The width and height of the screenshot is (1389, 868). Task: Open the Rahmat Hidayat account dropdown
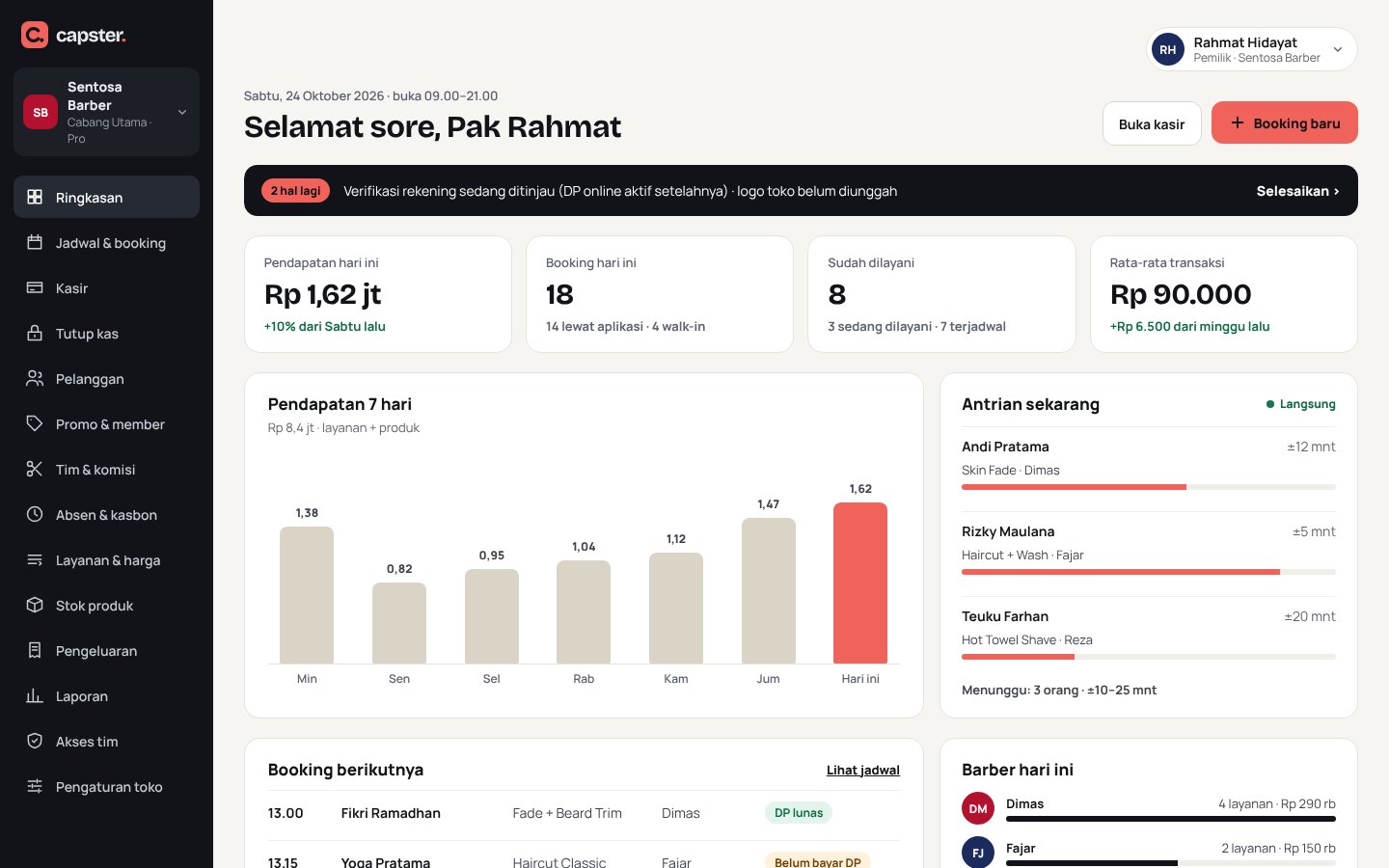[1251, 49]
